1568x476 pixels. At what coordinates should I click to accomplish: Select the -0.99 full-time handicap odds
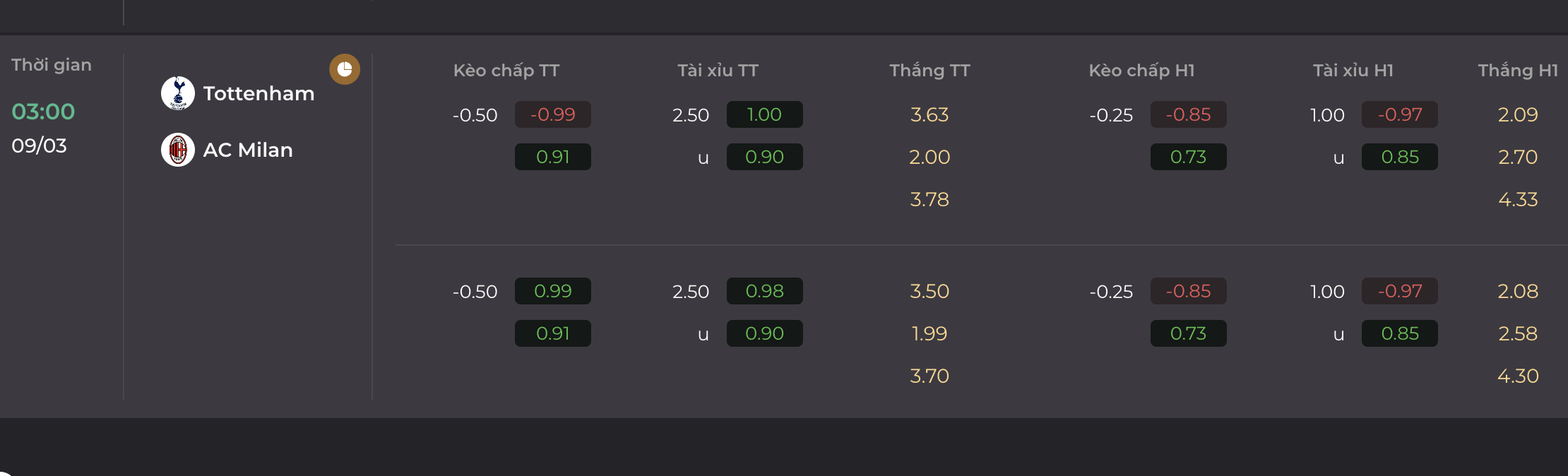[553, 114]
